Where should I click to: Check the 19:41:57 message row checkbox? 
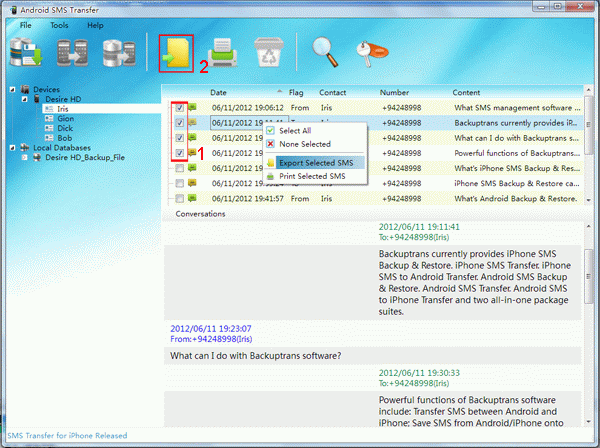click(x=179, y=198)
